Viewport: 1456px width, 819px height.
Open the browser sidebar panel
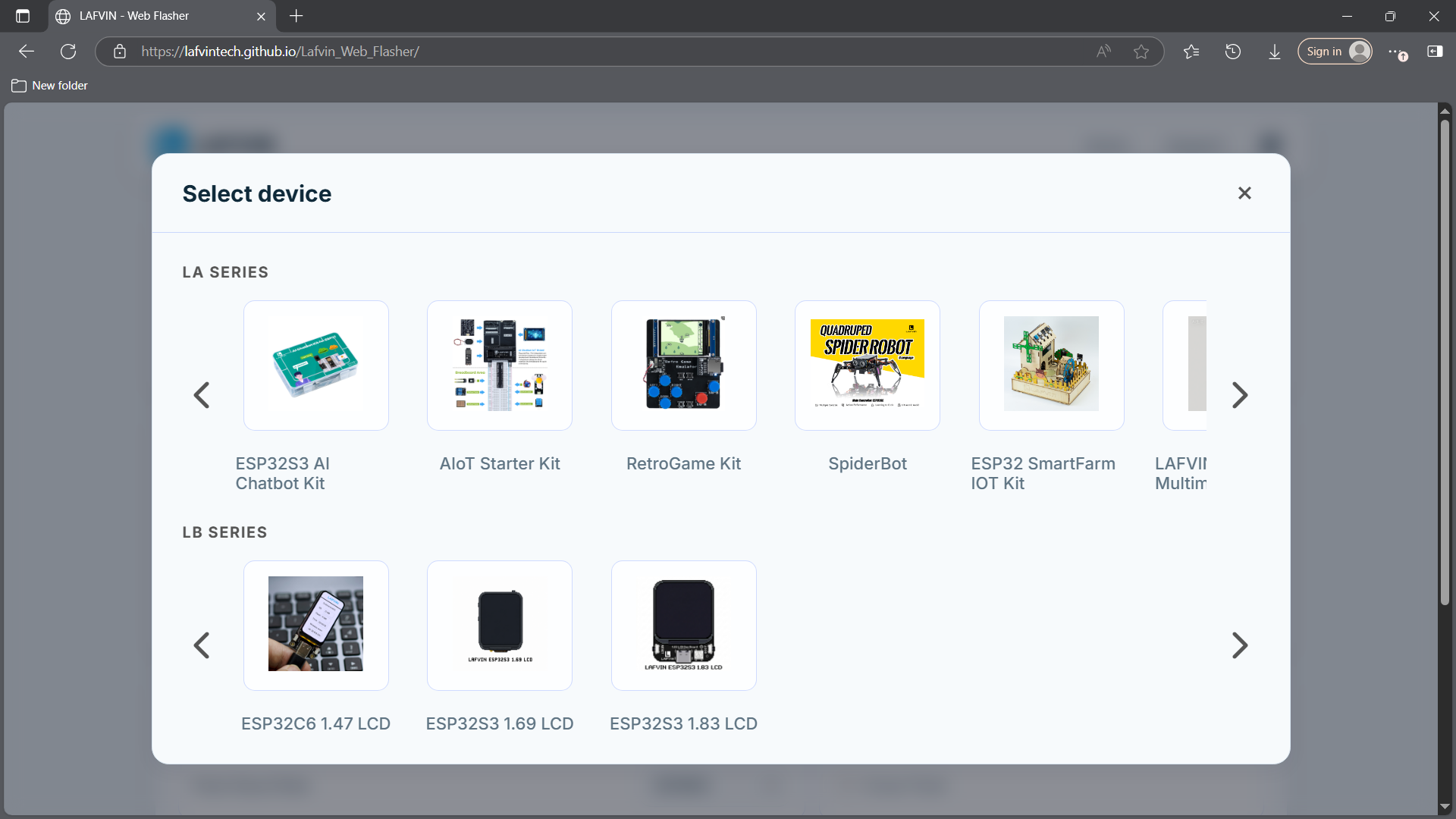[x=1435, y=52]
